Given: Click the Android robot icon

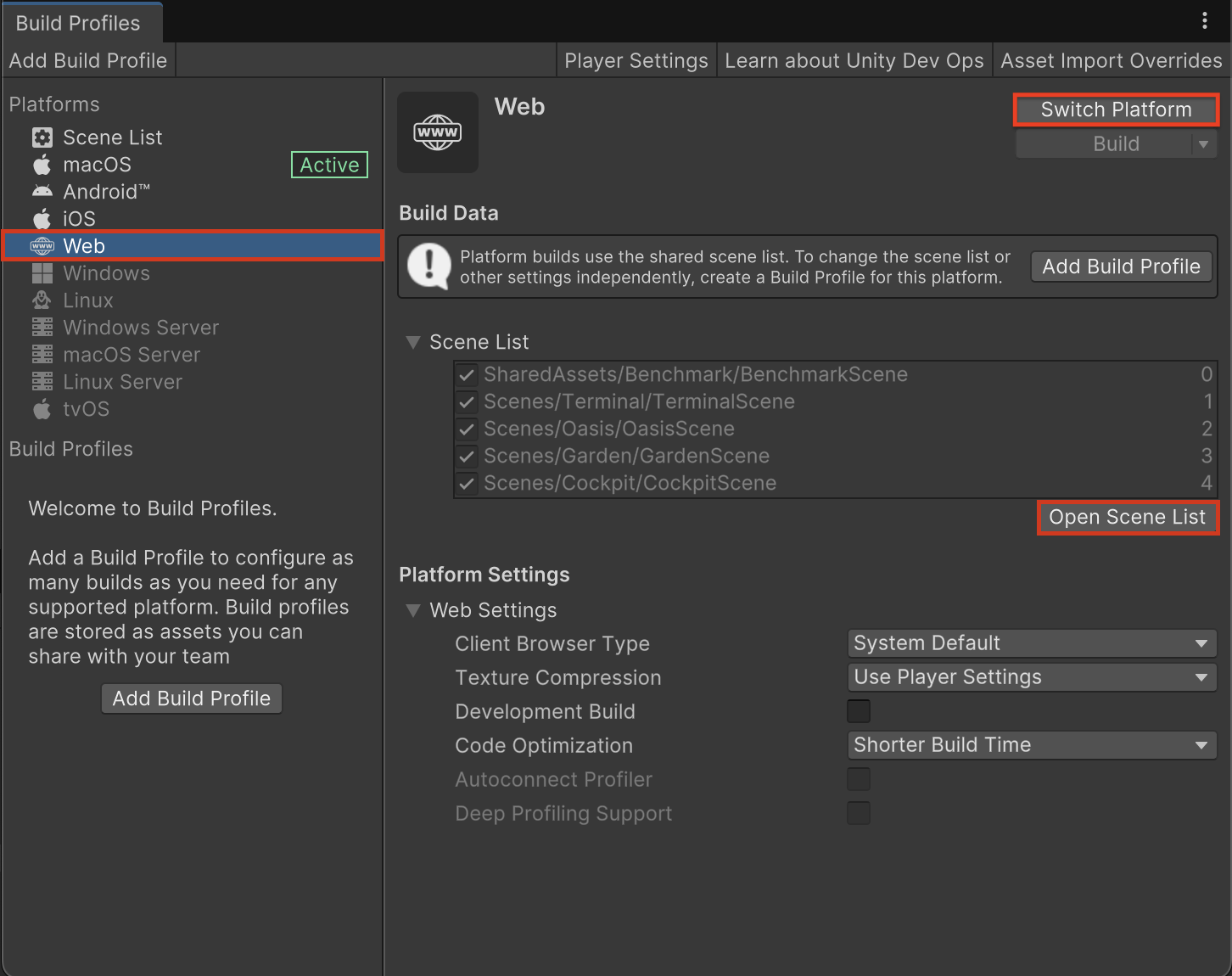Looking at the screenshot, I should 42,192.
